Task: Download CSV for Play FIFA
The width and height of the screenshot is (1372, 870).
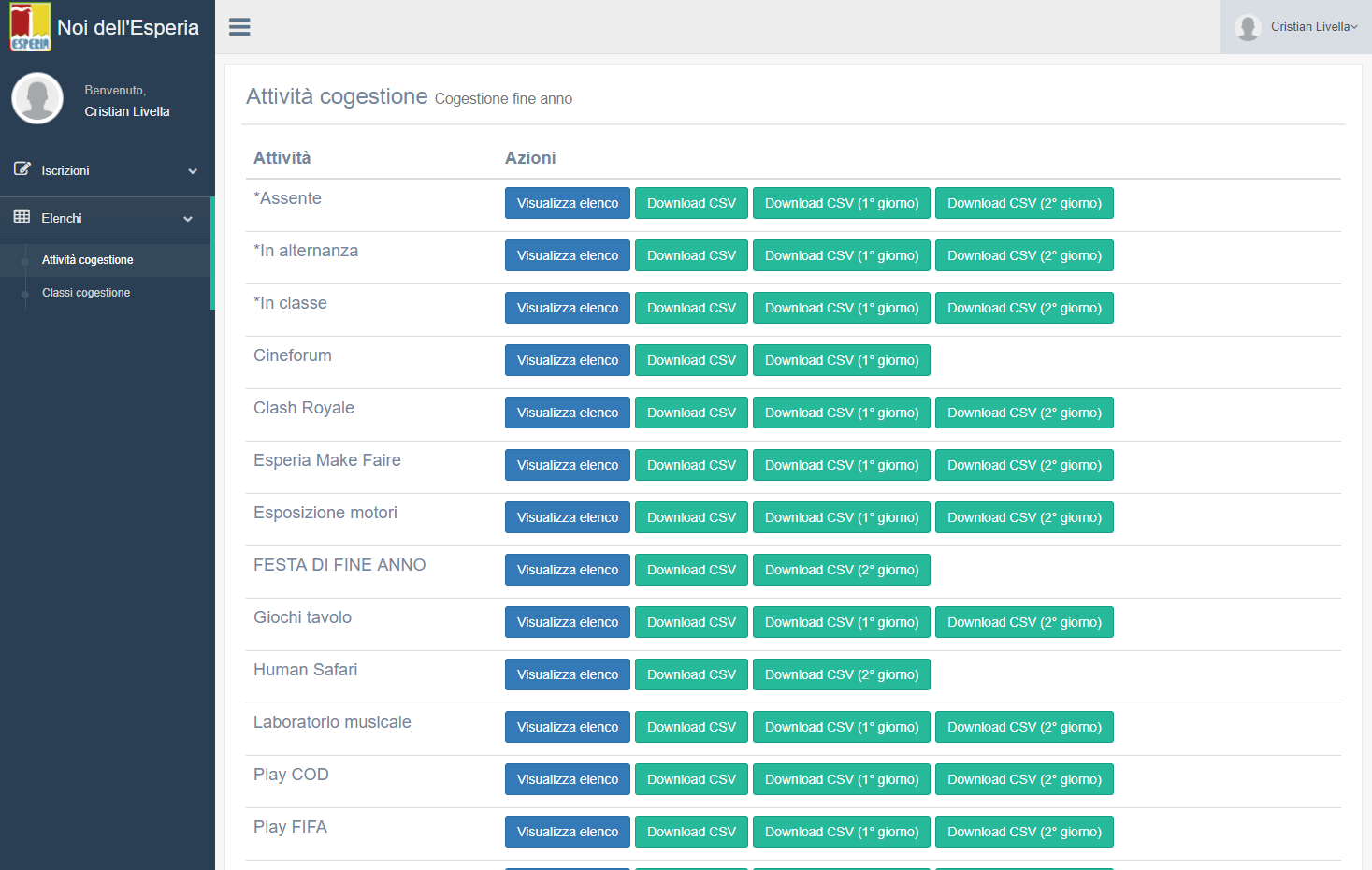Action: [691, 832]
